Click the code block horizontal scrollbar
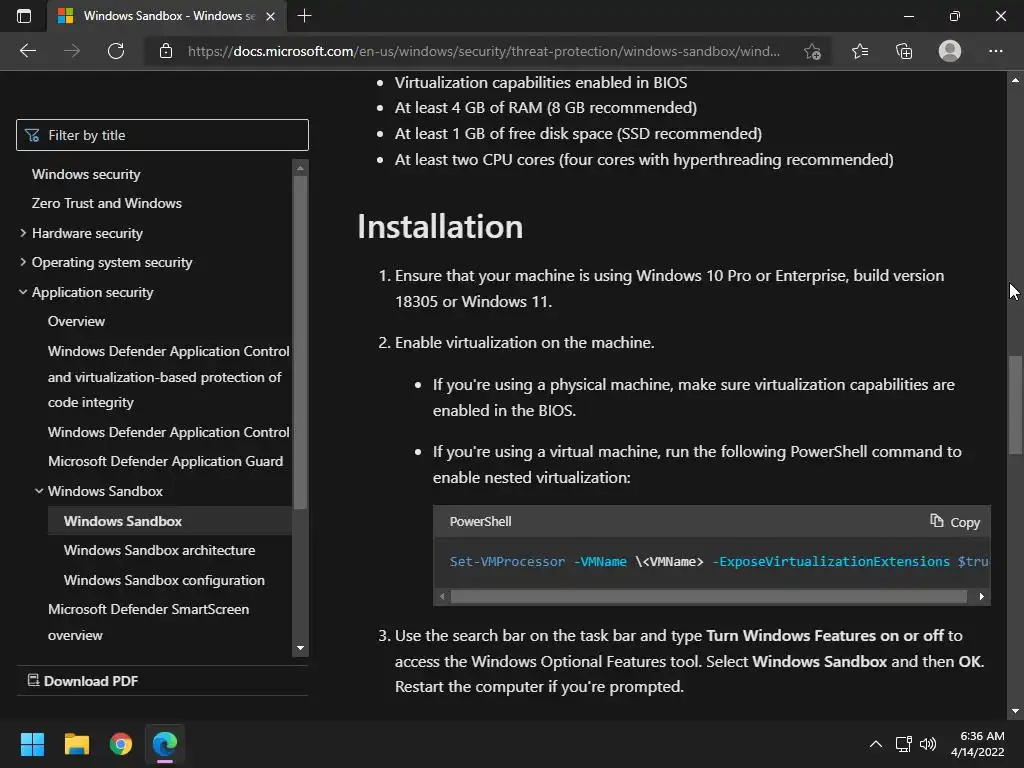This screenshot has width=1024, height=768. [709, 596]
